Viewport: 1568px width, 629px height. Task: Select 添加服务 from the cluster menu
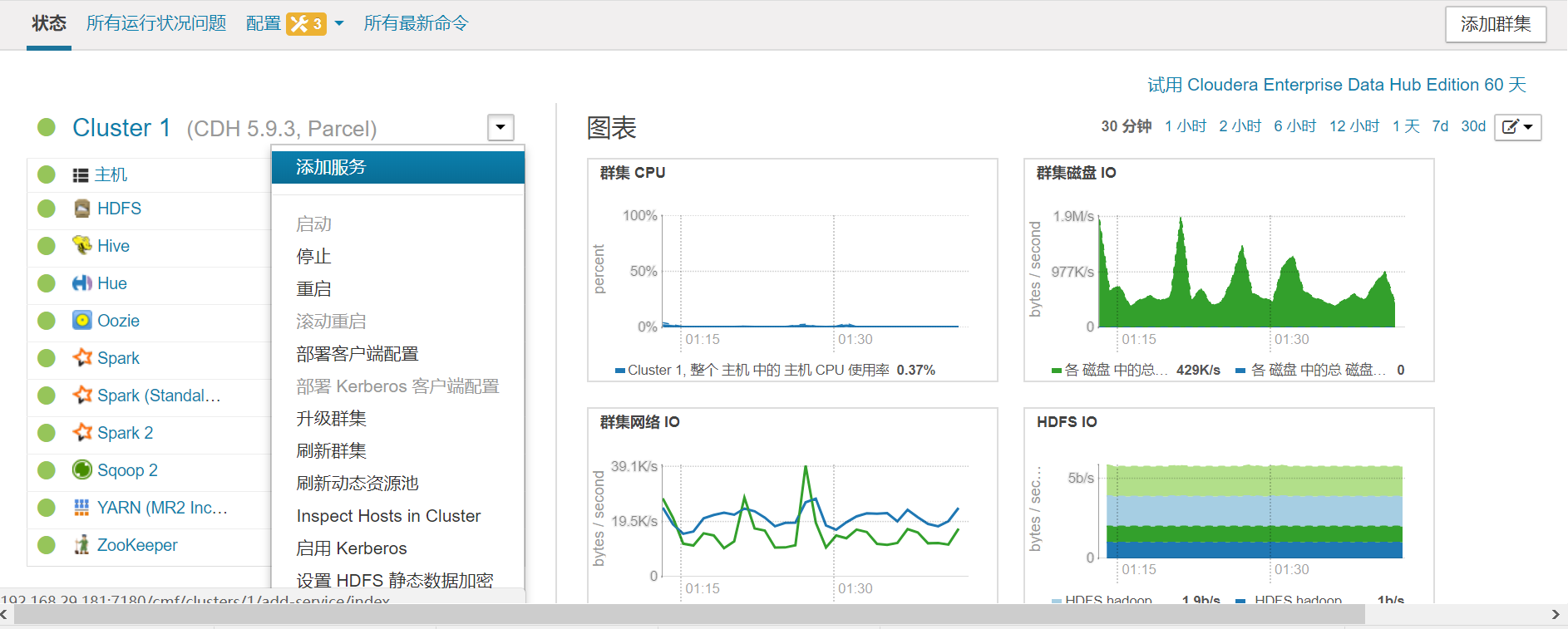(x=398, y=167)
